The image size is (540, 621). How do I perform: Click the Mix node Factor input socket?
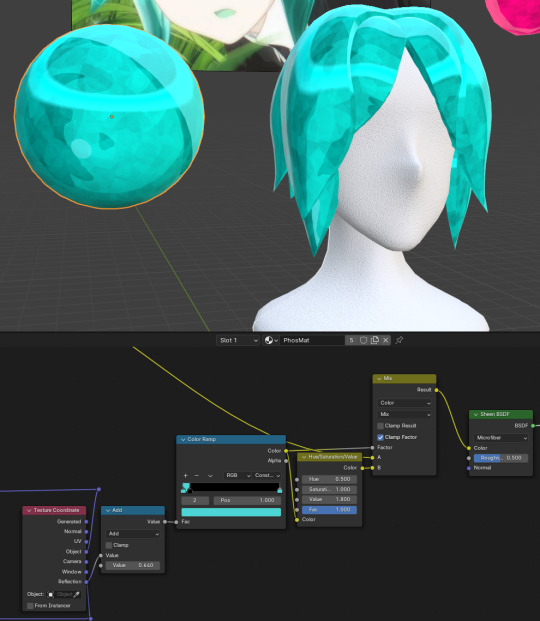point(372,448)
